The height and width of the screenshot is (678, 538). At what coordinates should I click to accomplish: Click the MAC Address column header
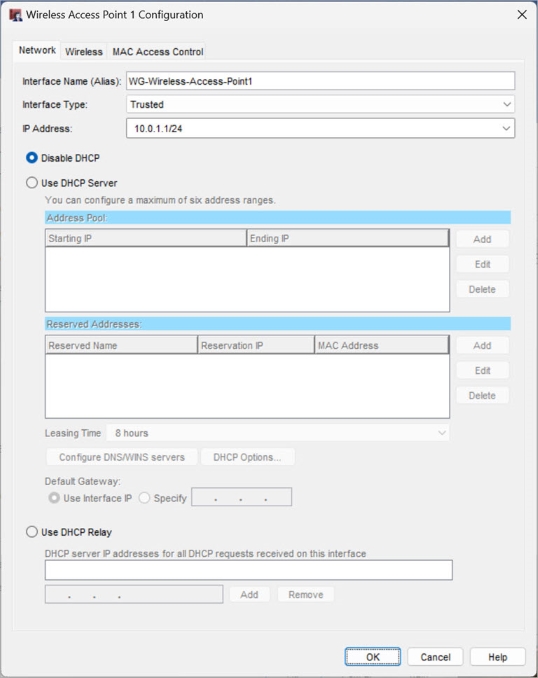pyautogui.click(x=381, y=345)
